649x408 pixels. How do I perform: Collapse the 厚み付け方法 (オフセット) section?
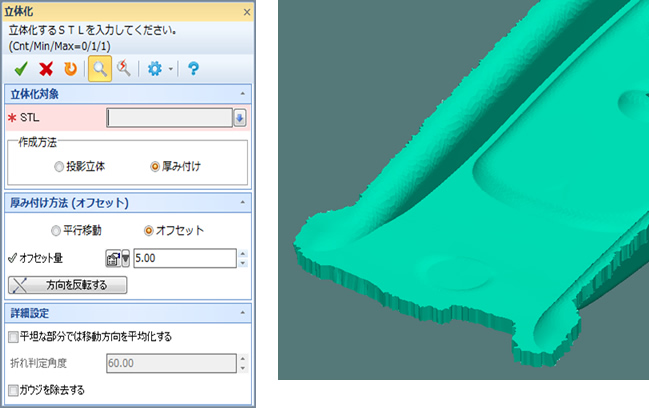point(243,203)
